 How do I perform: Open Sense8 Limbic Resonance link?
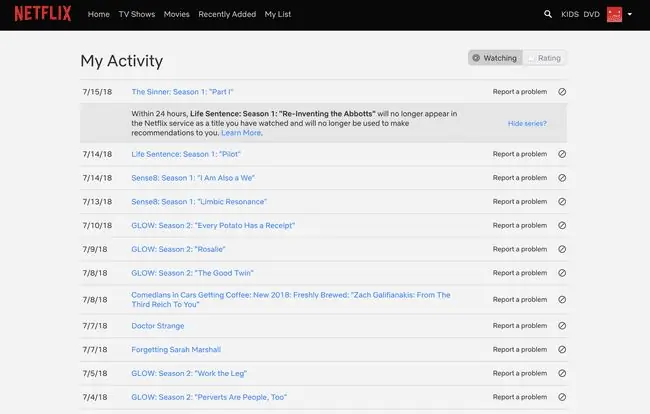coord(199,201)
